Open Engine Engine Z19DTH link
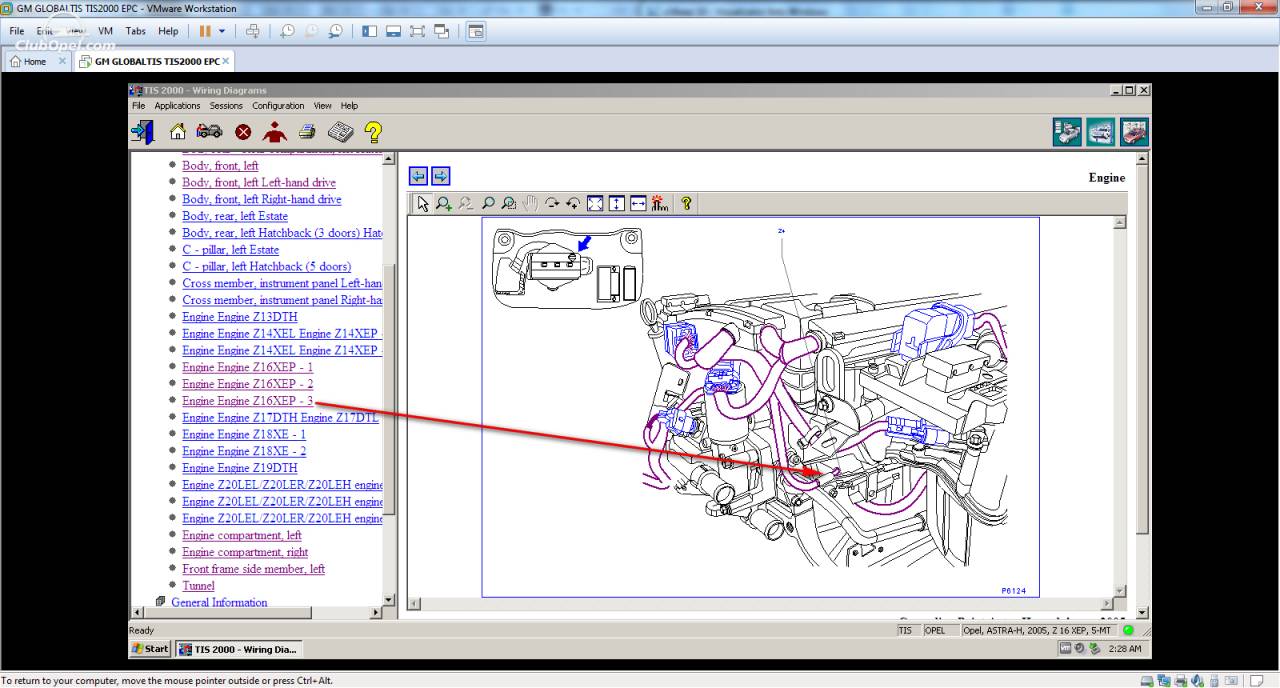 (240, 468)
